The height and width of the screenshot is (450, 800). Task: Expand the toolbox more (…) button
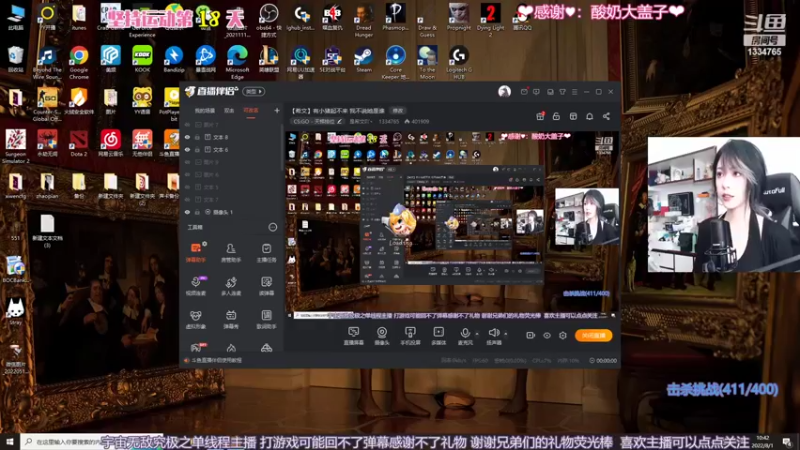[x=273, y=227]
